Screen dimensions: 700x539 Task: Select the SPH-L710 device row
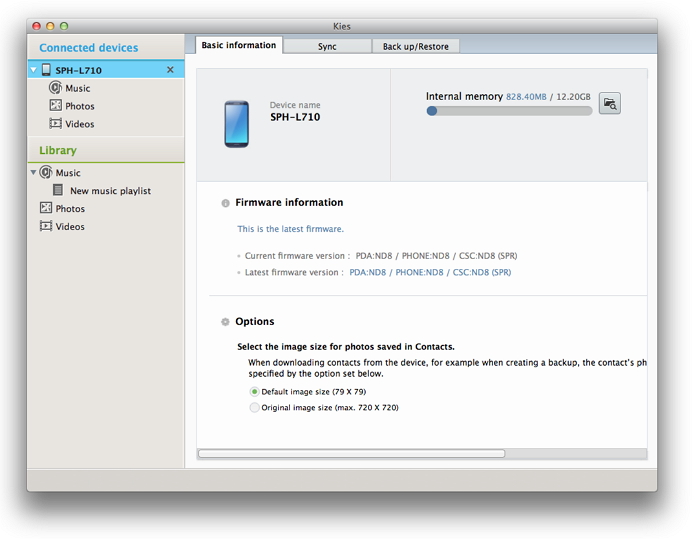pos(106,70)
